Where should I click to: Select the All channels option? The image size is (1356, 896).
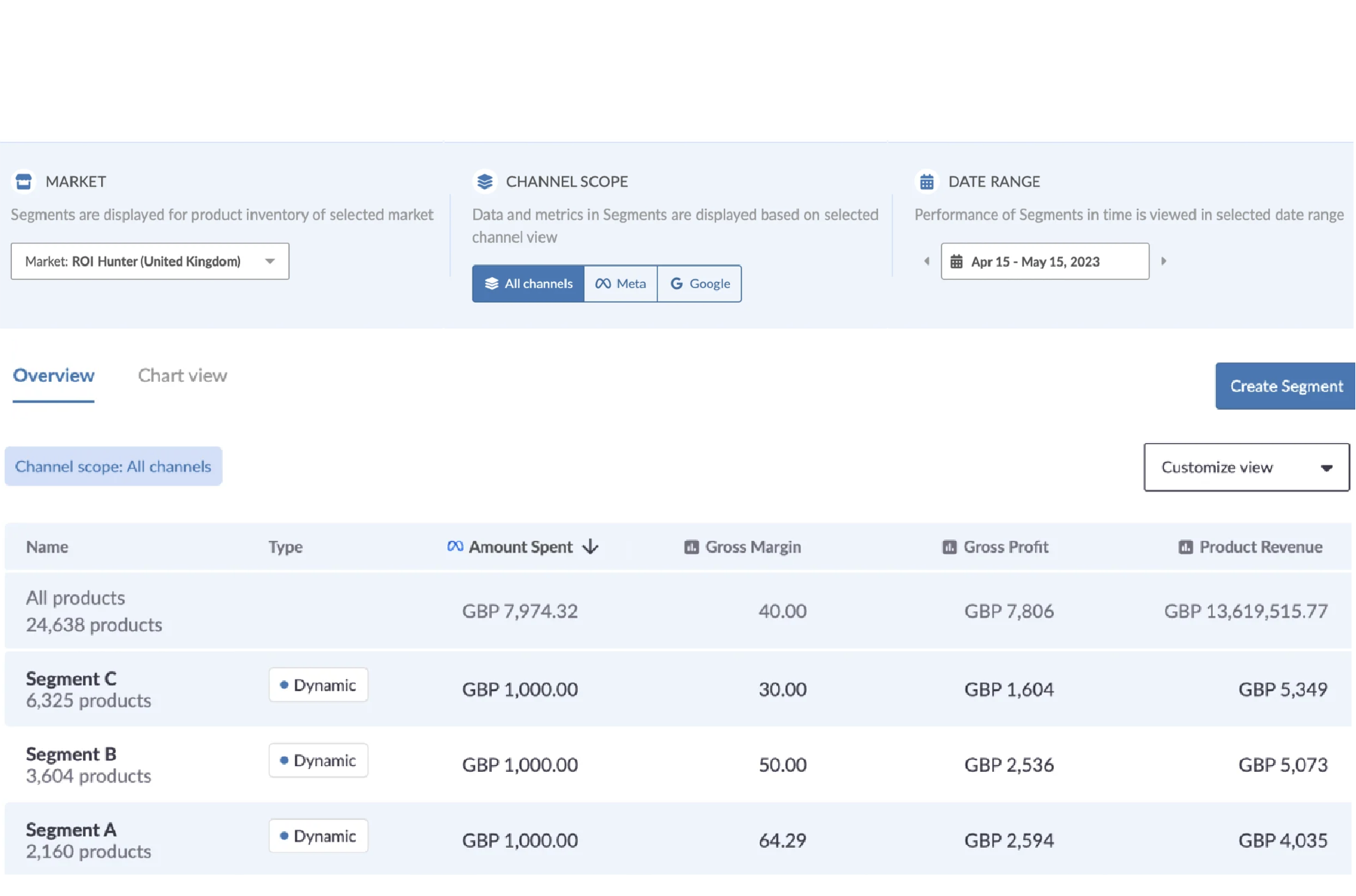(x=528, y=283)
